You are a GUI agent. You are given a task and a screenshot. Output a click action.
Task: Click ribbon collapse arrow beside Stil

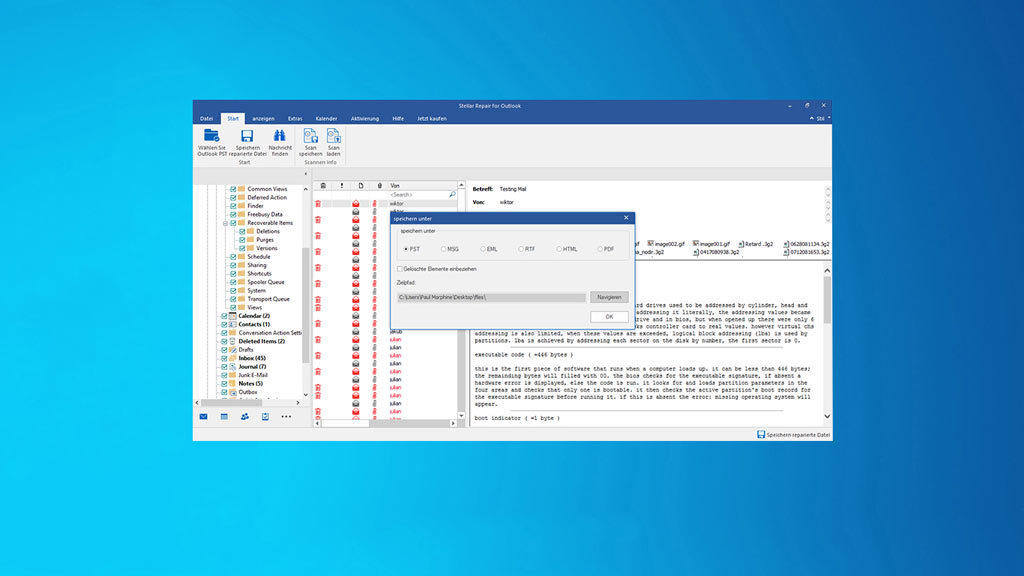[x=812, y=118]
